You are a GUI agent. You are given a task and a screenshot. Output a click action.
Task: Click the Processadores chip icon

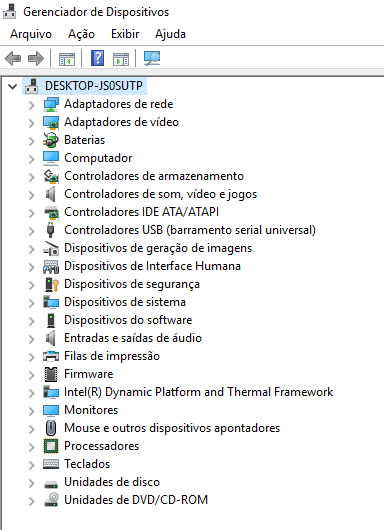point(51,446)
